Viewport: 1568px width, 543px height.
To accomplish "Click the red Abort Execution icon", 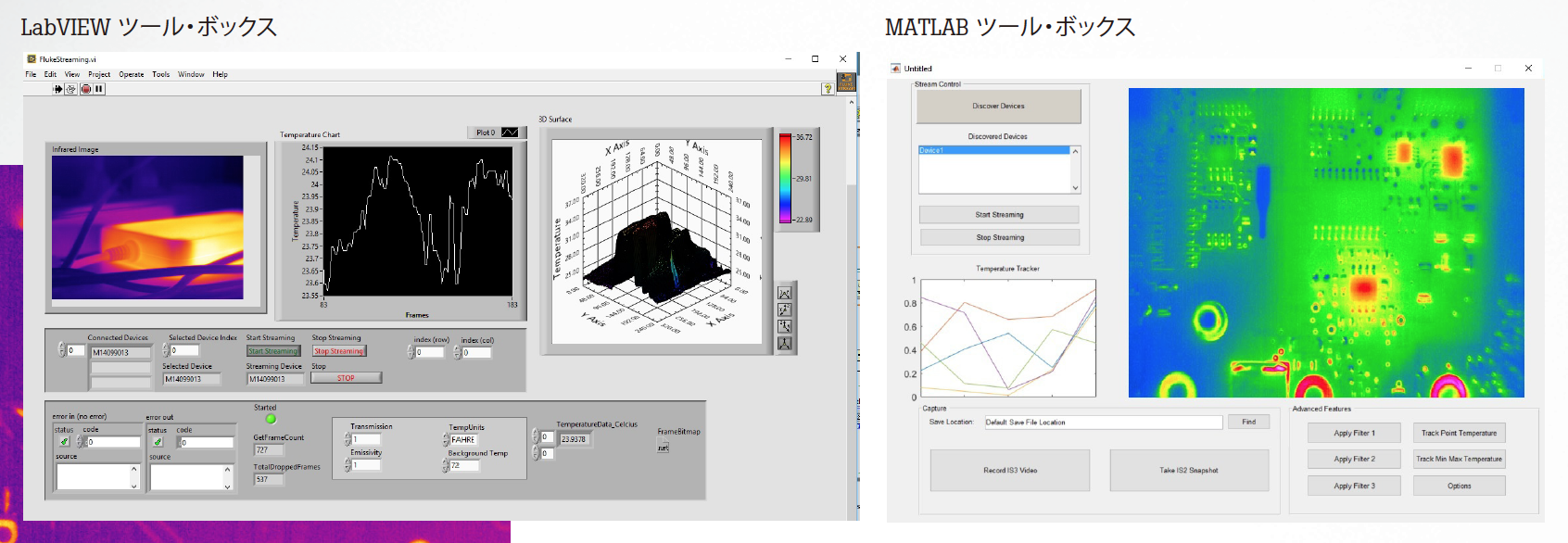I will point(85,89).
